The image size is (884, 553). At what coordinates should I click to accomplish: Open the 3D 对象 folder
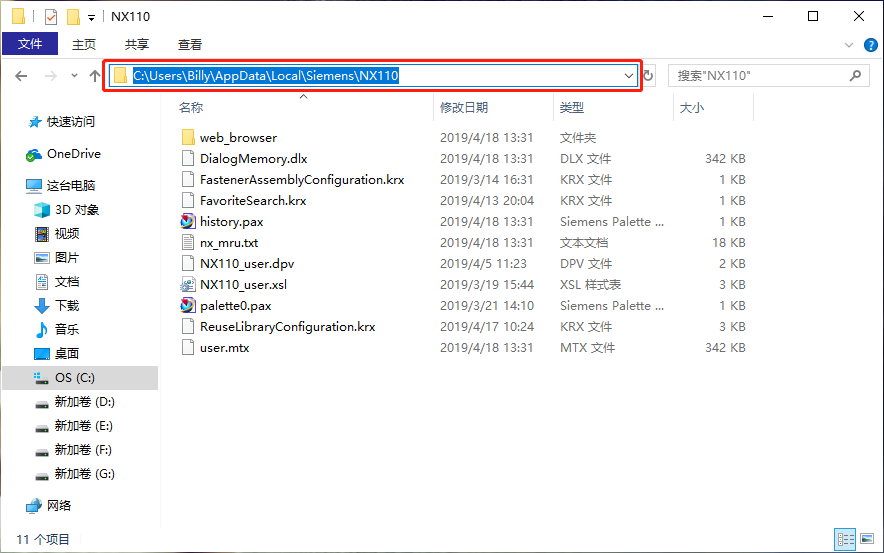pos(77,210)
